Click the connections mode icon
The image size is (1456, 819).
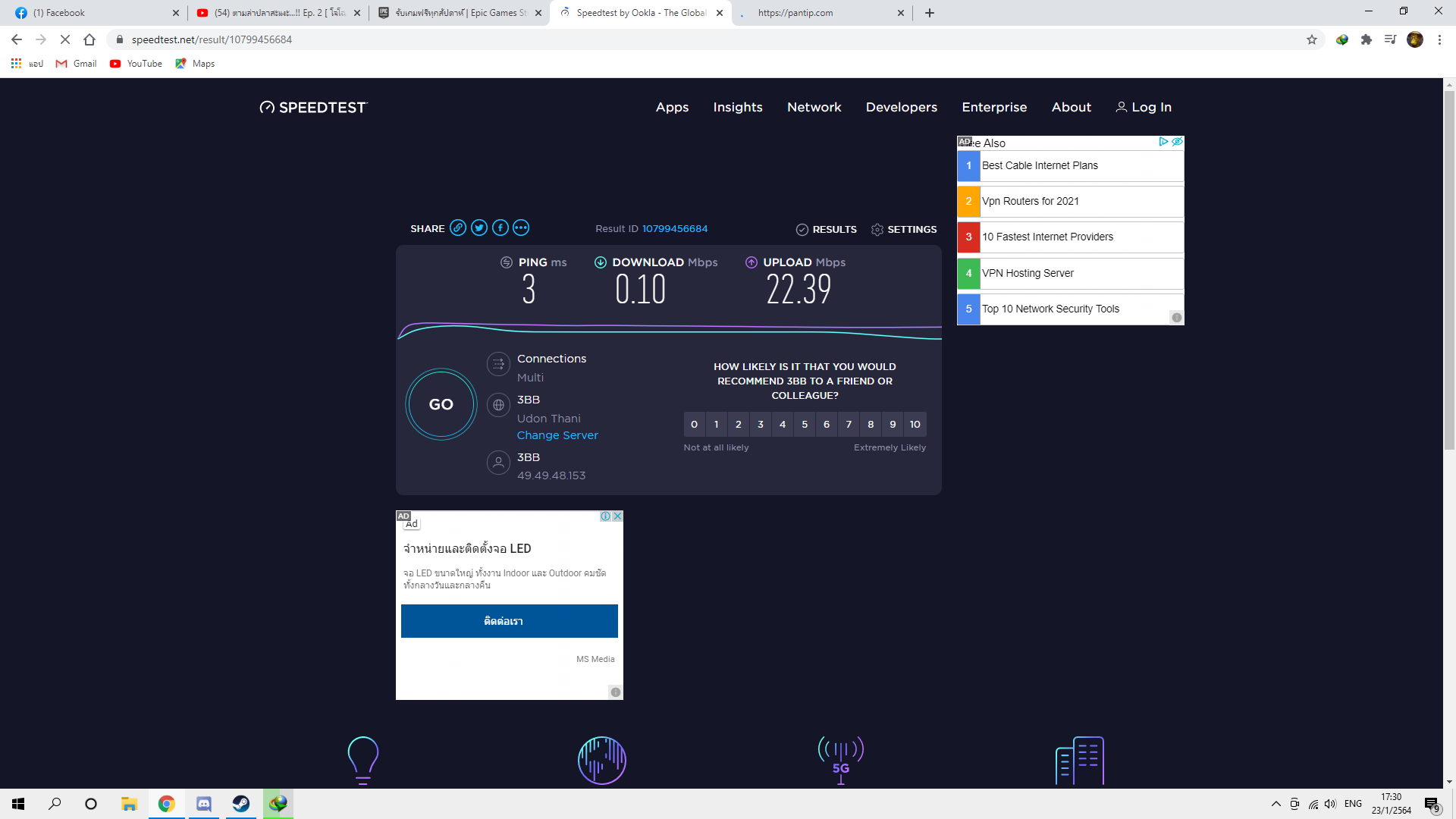(498, 364)
